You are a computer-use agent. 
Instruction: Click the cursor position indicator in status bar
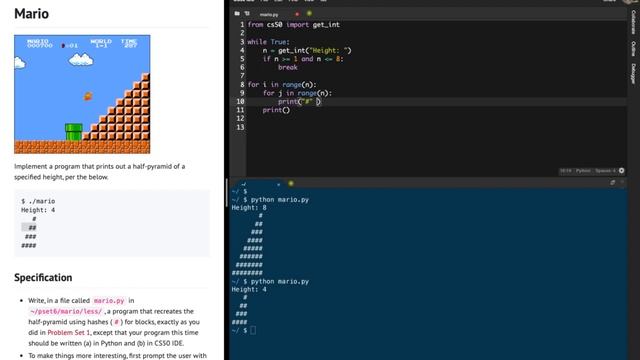(566, 171)
